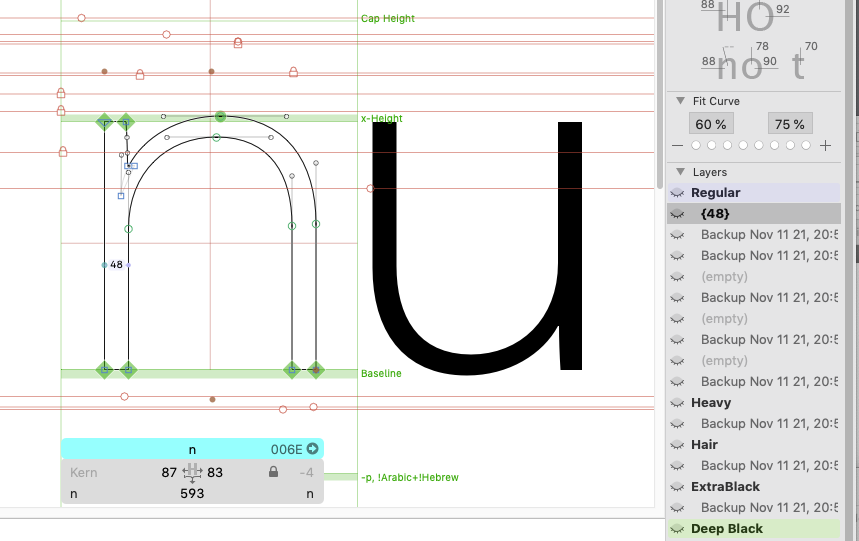Click the minus icon under Fit Curve
This screenshot has height=541, width=859.
click(x=679, y=146)
